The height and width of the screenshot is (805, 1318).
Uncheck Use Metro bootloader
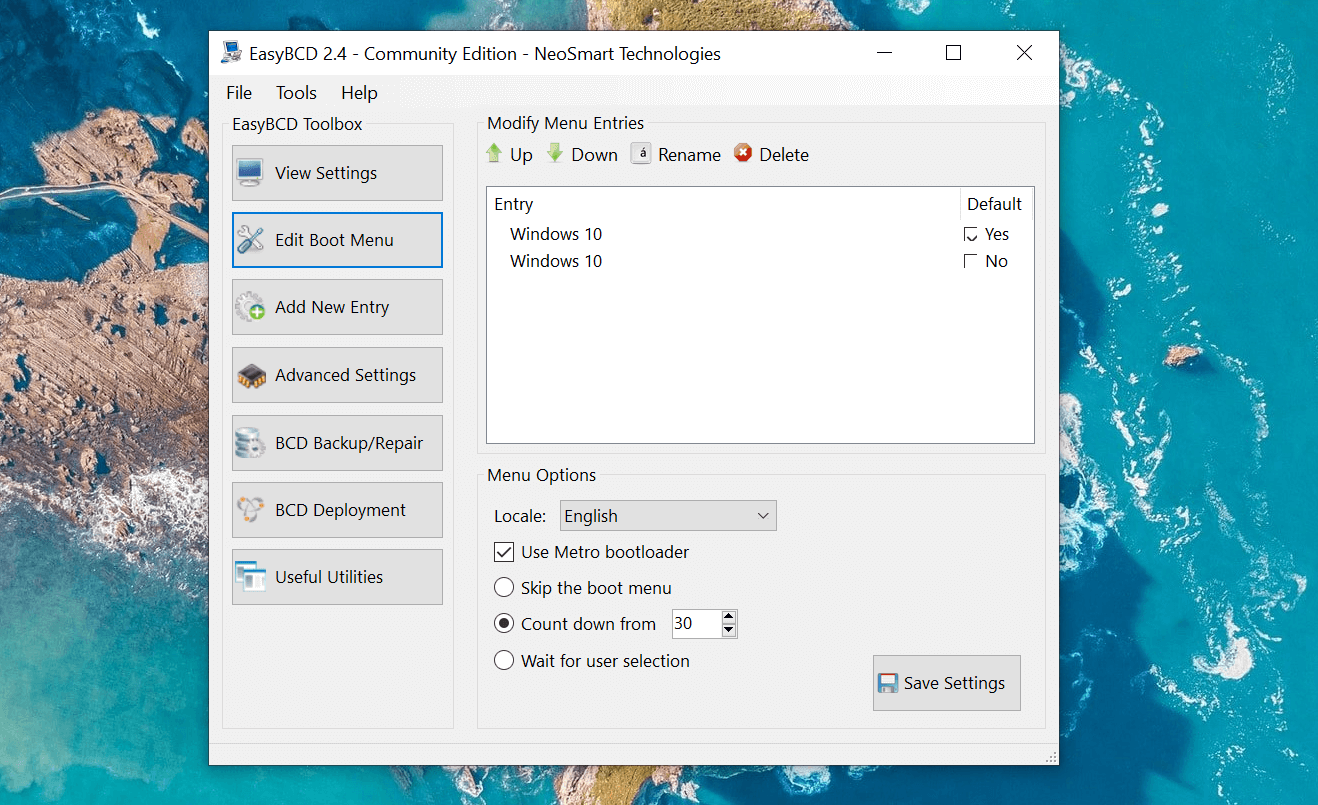(x=504, y=552)
